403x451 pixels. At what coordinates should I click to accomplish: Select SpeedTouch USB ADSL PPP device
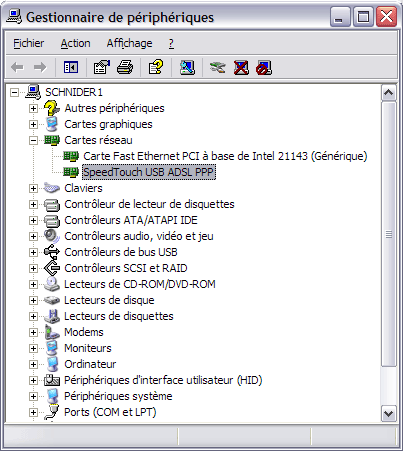pyautogui.click(x=149, y=172)
